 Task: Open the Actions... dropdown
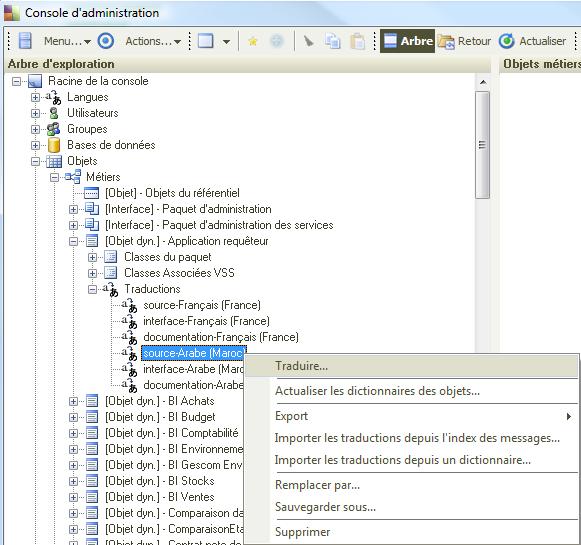coord(153,41)
